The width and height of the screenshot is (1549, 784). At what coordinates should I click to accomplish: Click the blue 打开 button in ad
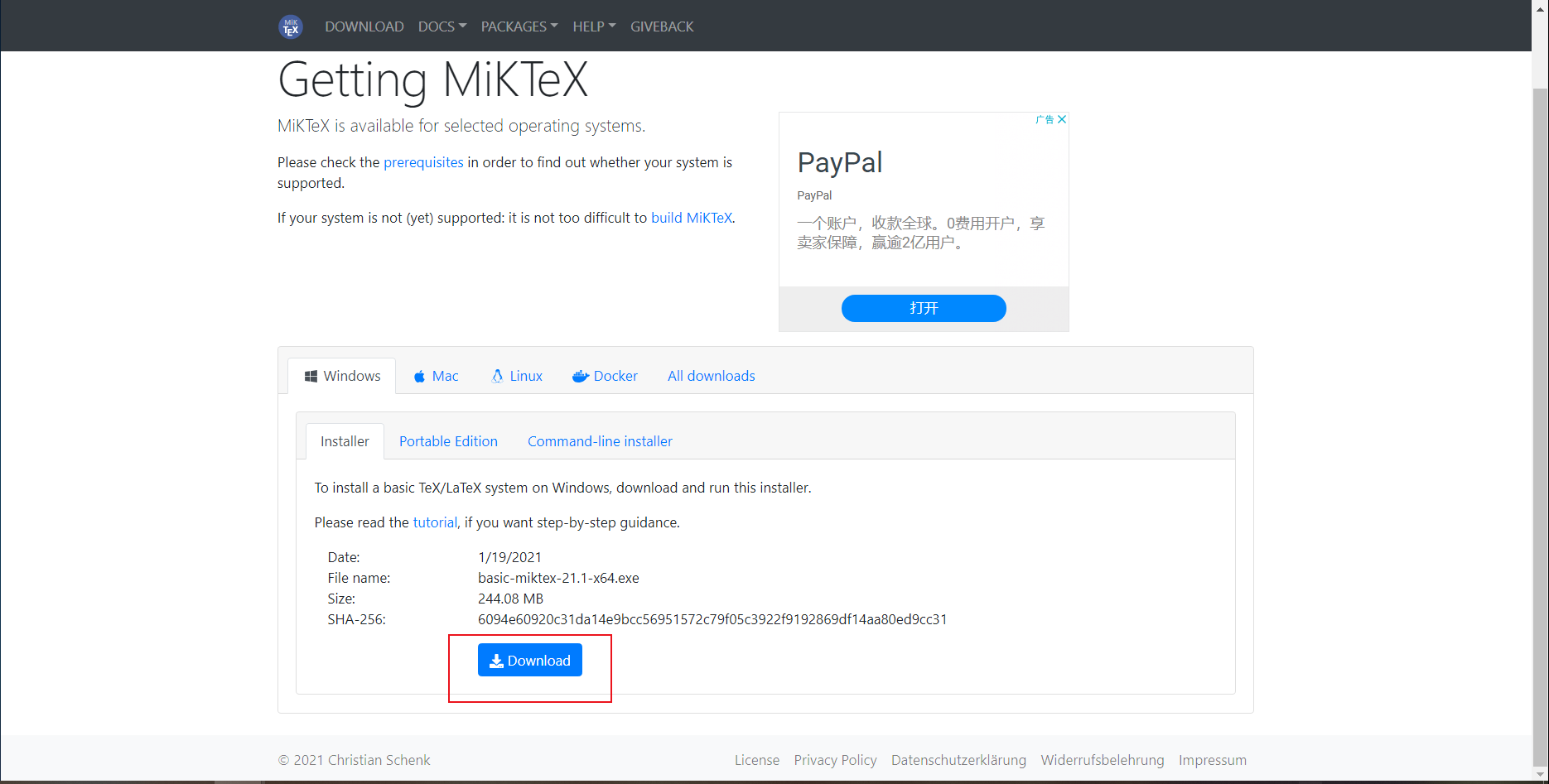[x=924, y=308]
